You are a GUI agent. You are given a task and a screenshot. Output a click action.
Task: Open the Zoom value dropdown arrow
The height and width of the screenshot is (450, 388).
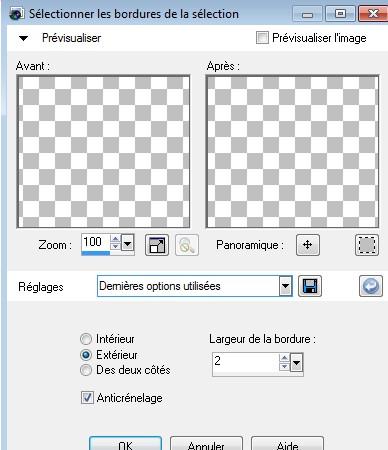click(127, 243)
